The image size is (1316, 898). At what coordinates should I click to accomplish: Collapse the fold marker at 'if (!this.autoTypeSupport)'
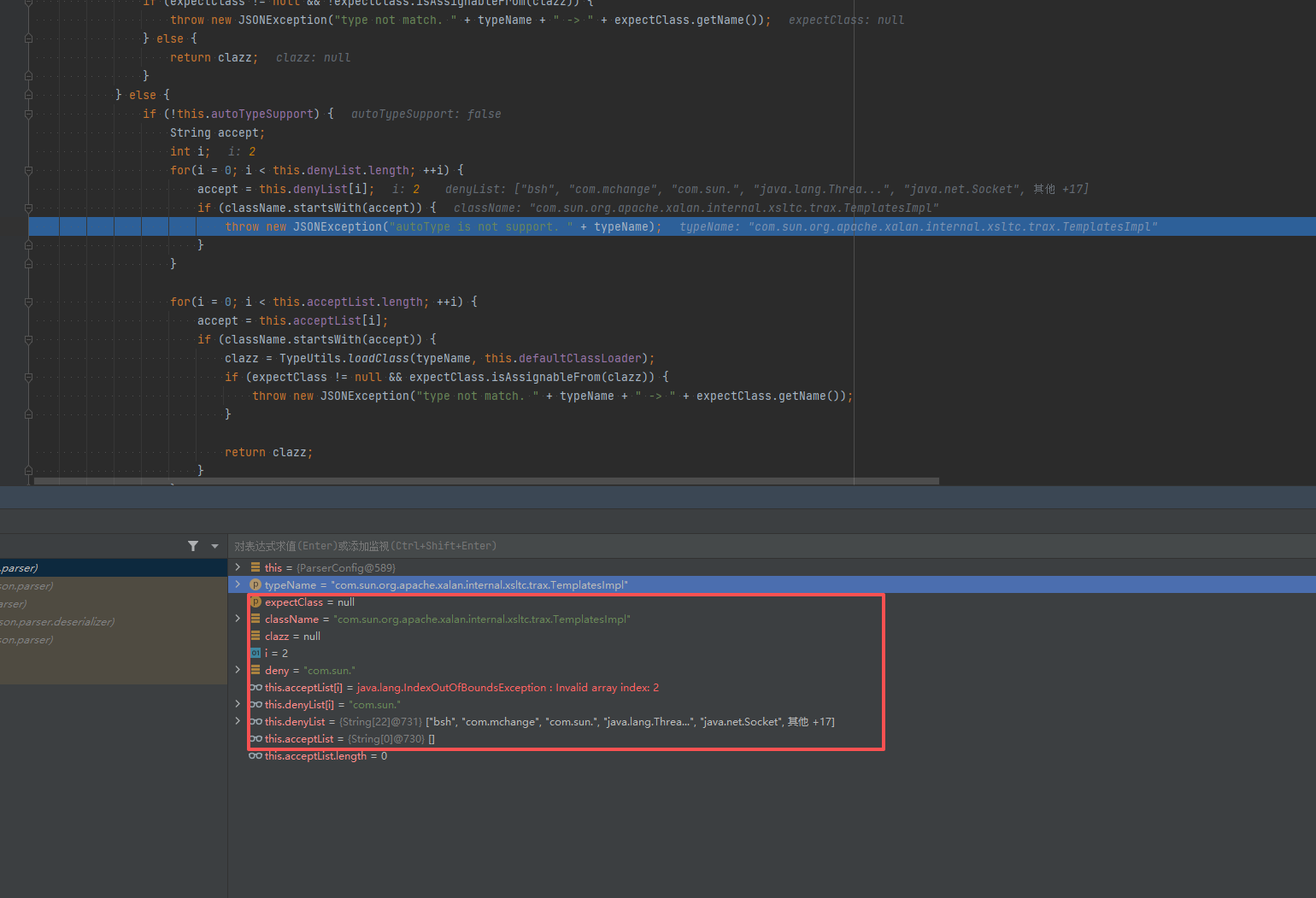(x=28, y=114)
